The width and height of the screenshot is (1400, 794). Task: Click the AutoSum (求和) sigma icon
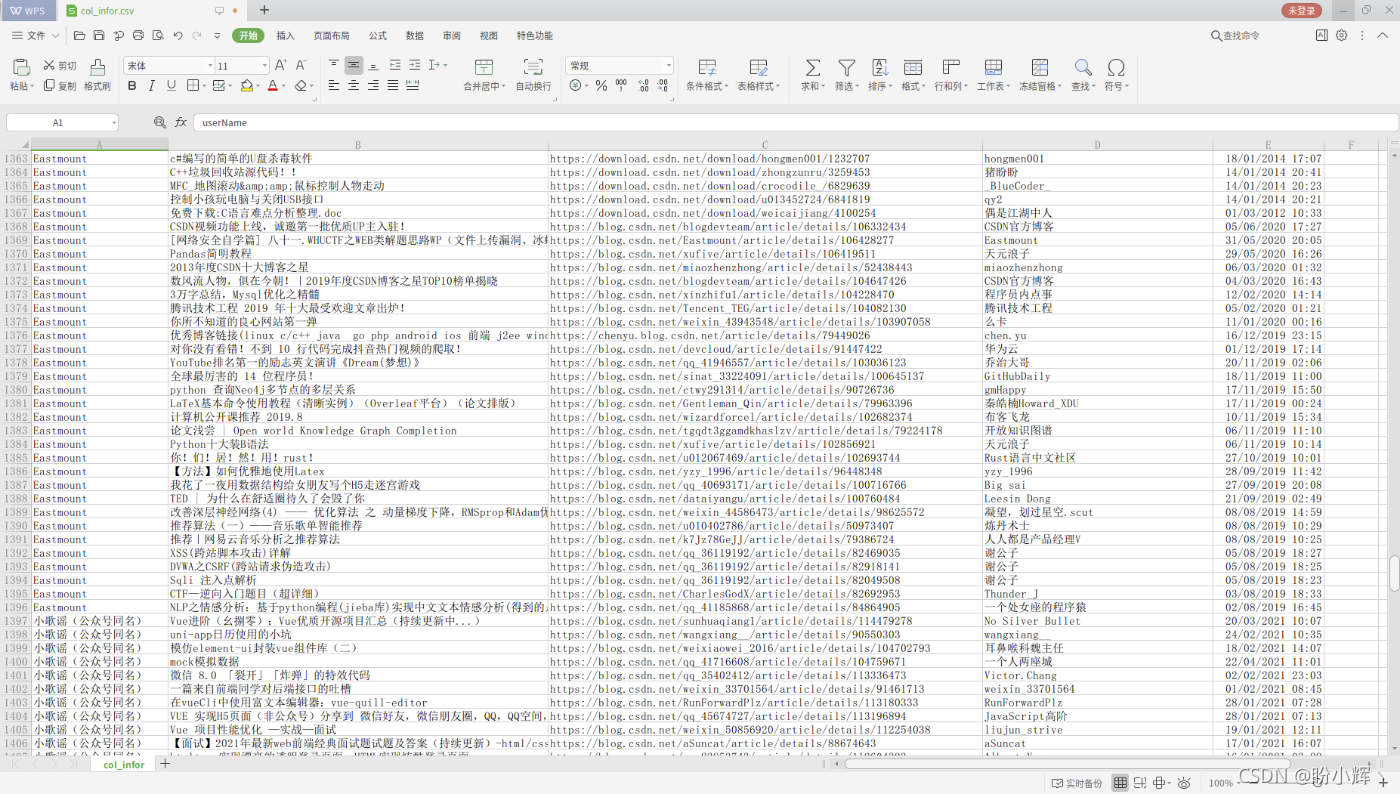pyautogui.click(x=812, y=68)
